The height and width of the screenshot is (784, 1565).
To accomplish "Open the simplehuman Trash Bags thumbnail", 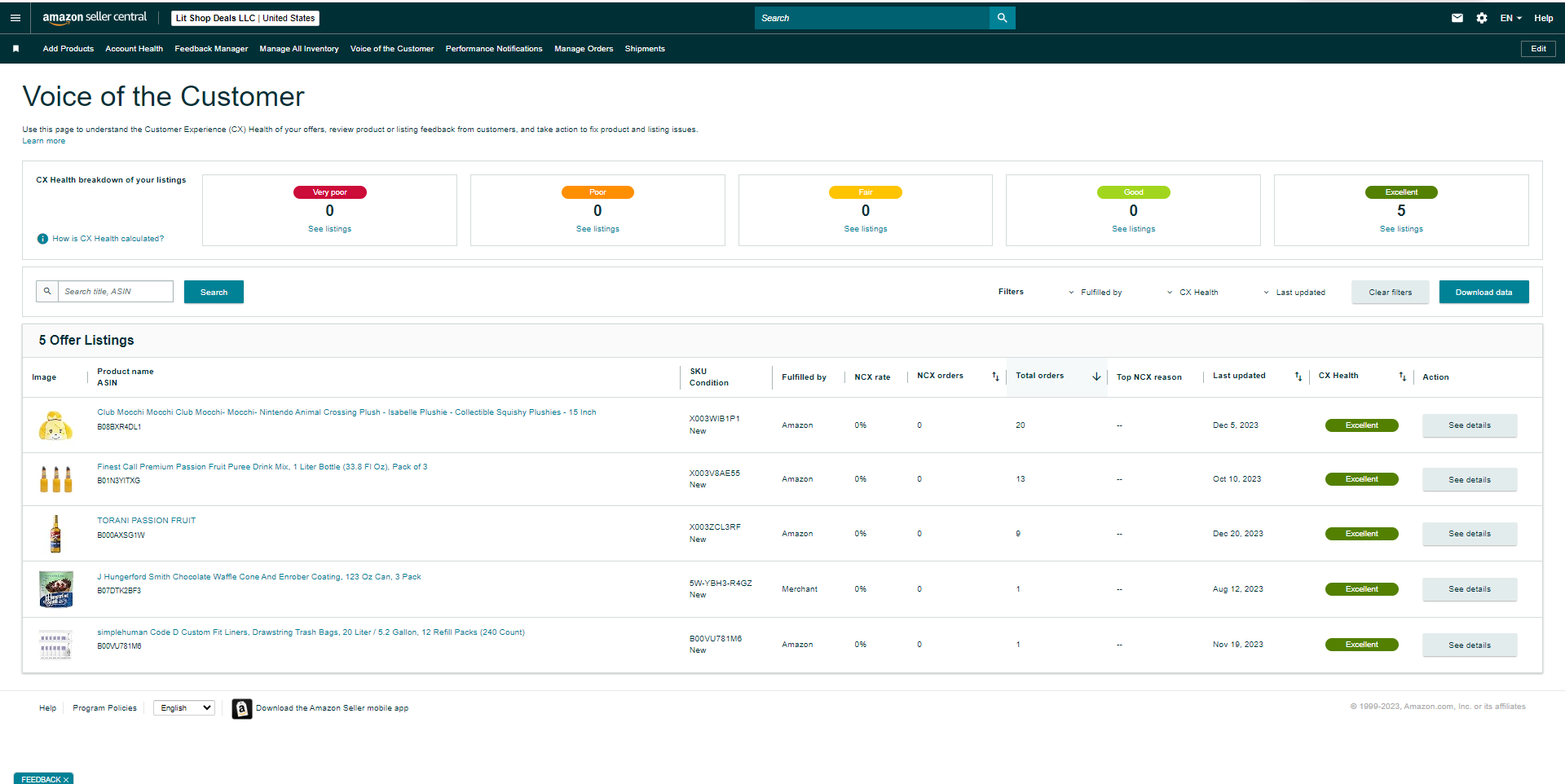I will pyautogui.click(x=55, y=645).
